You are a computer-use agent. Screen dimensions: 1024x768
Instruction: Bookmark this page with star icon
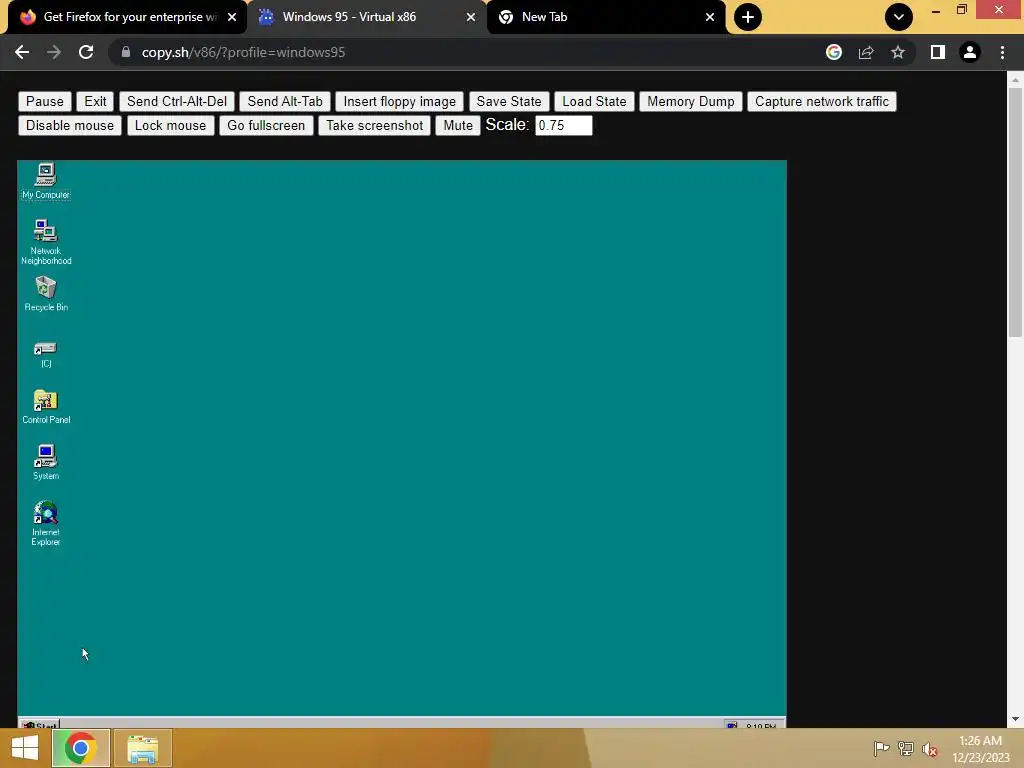pyautogui.click(x=898, y=52)
